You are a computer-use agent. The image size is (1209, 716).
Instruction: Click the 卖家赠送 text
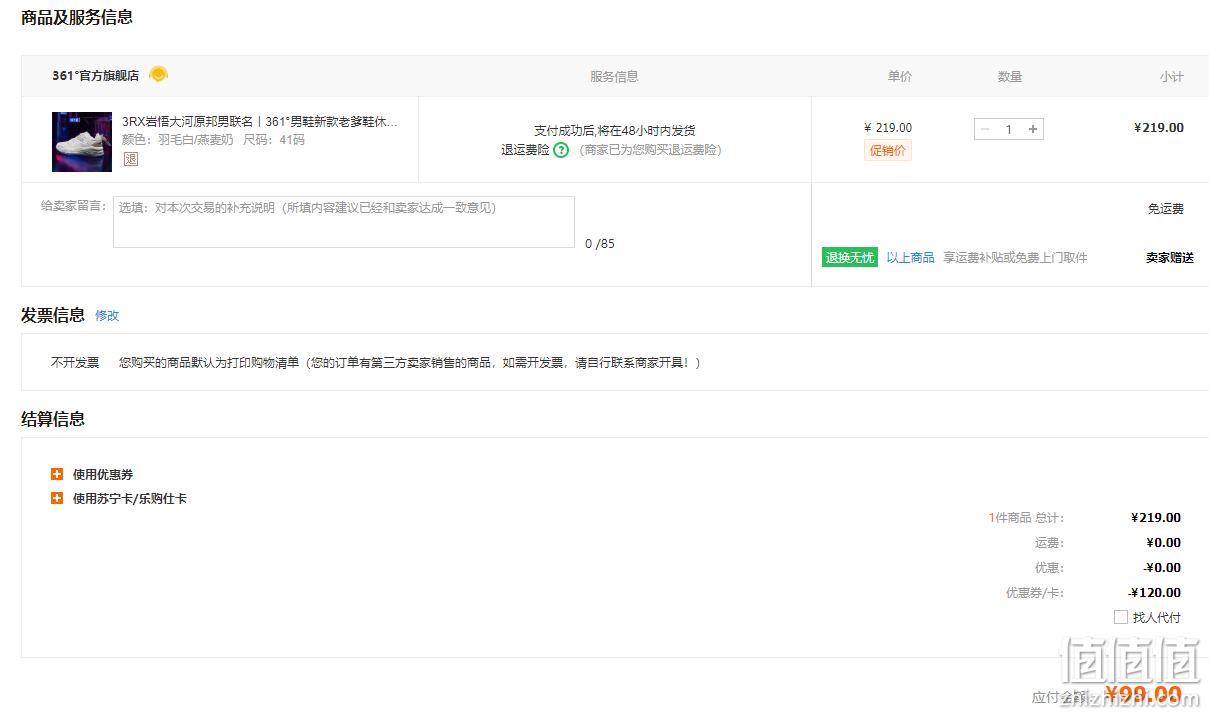tap(1170, 257)
